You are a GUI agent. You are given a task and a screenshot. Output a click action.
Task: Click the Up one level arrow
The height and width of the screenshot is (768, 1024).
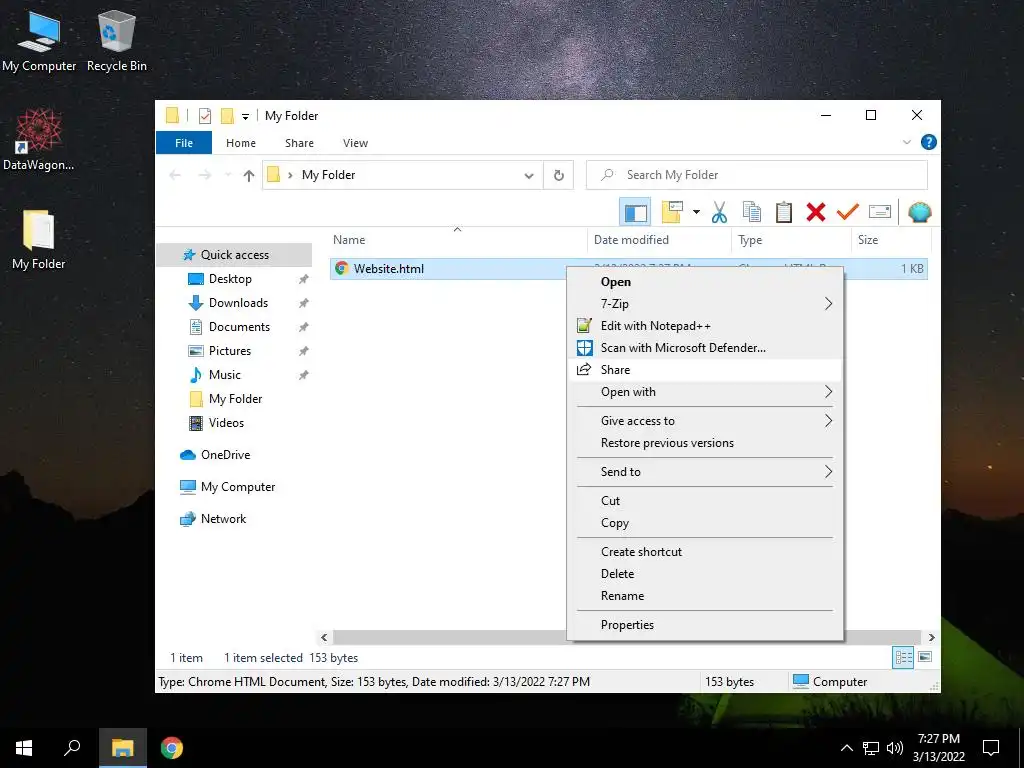[248, 175]
